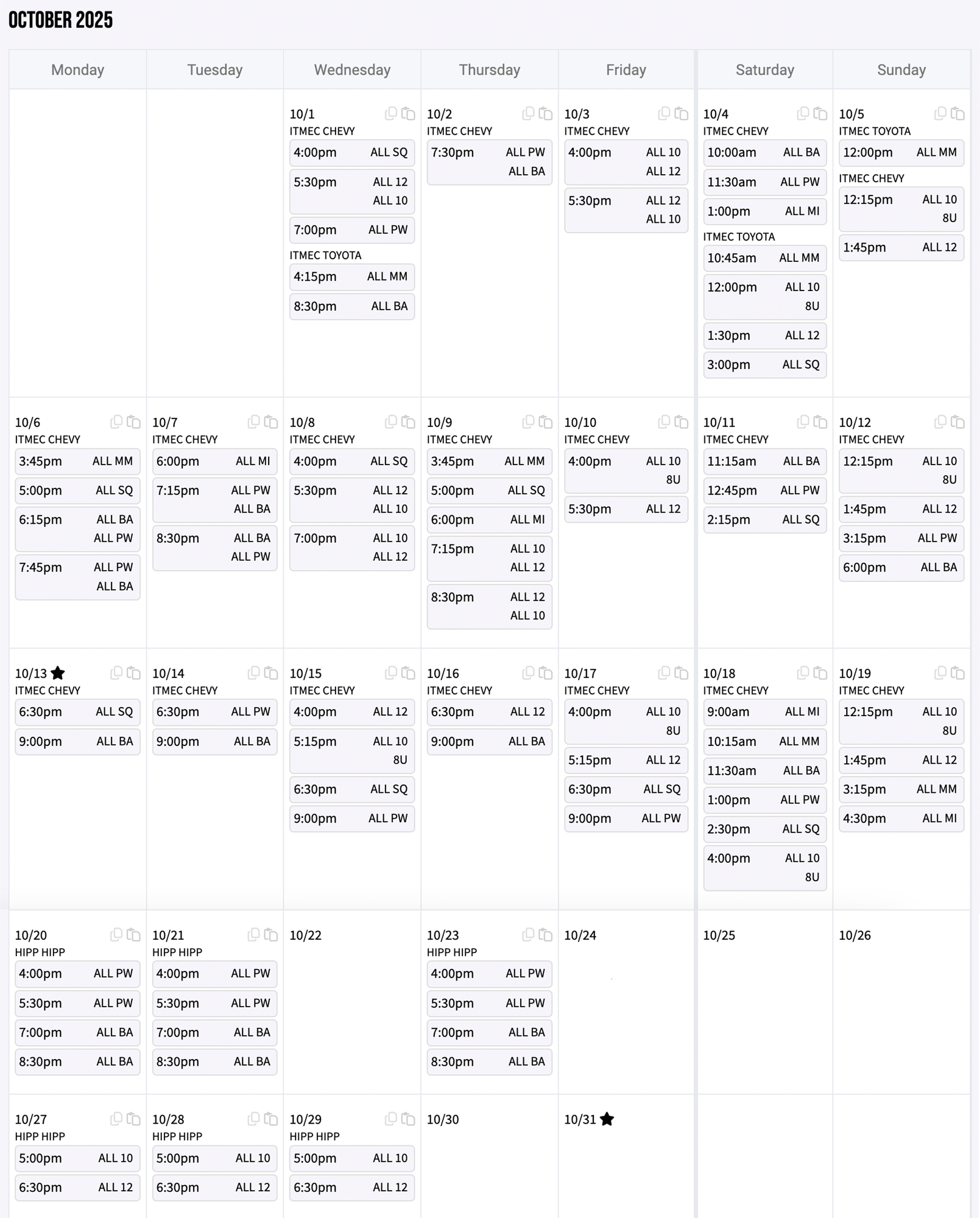
Task: Select the 10/4 10:45am ALL MM slot
Action: [764, 258]
